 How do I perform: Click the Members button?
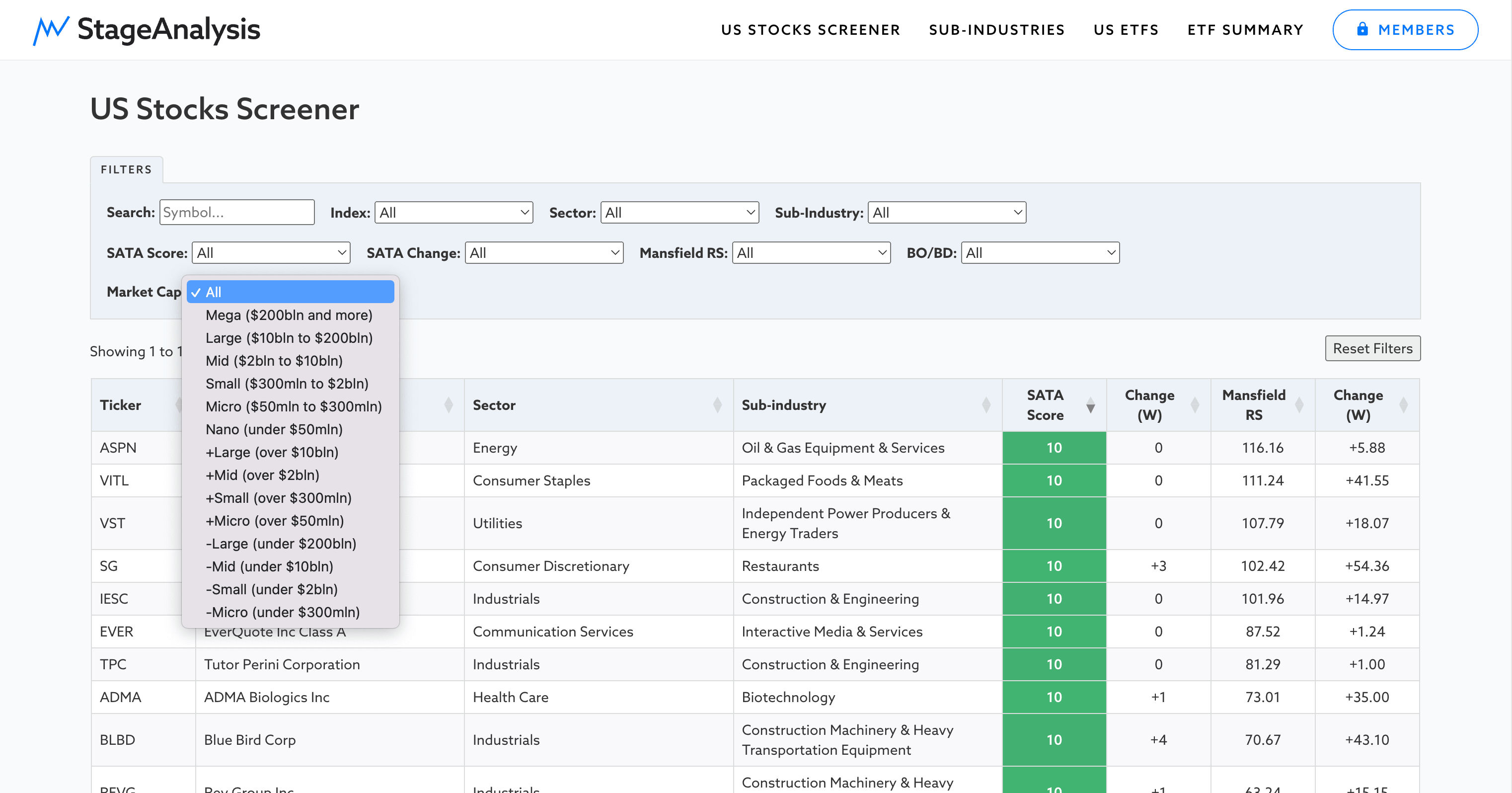point(1405,30)
